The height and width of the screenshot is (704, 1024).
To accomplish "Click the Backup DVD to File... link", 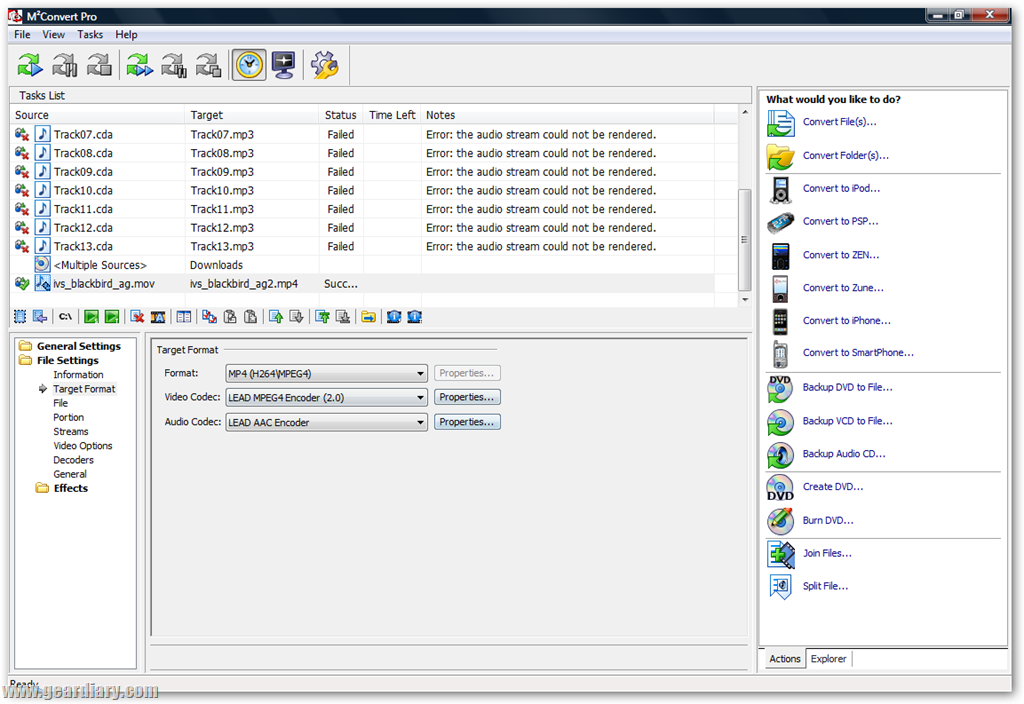I will pos(847,388).
